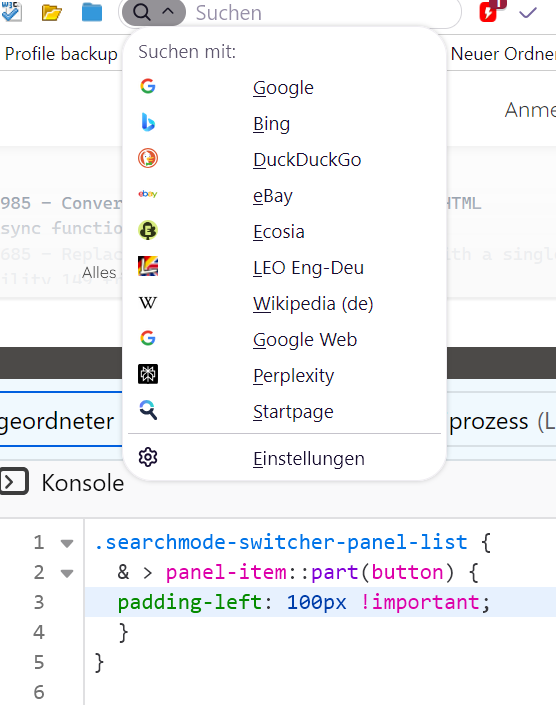
Task: Choose LEO Eng-Deu dictionary search
Action: (x=284, y=267)
